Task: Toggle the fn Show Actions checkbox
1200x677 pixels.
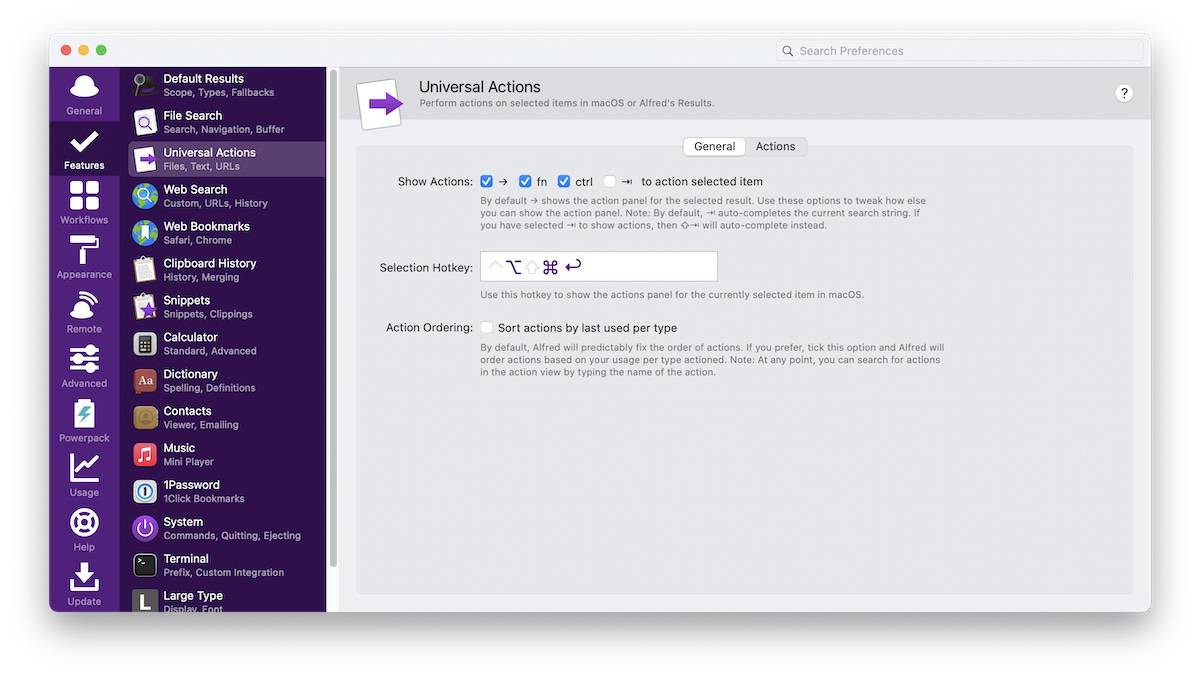Action: 525,182
